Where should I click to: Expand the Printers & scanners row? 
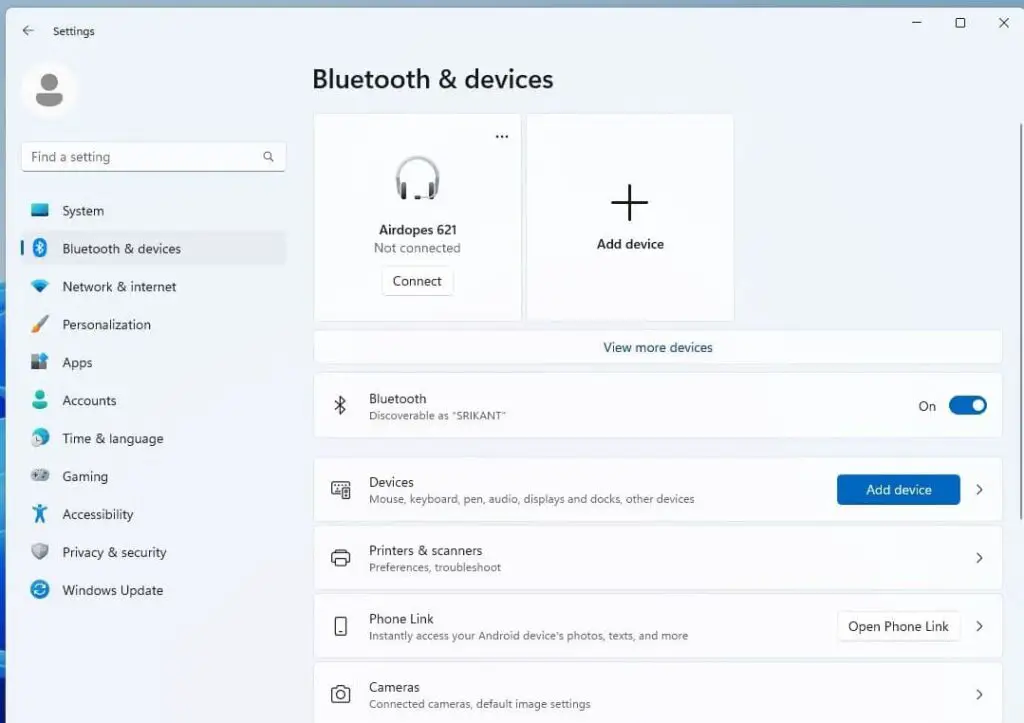click(977, 558)
